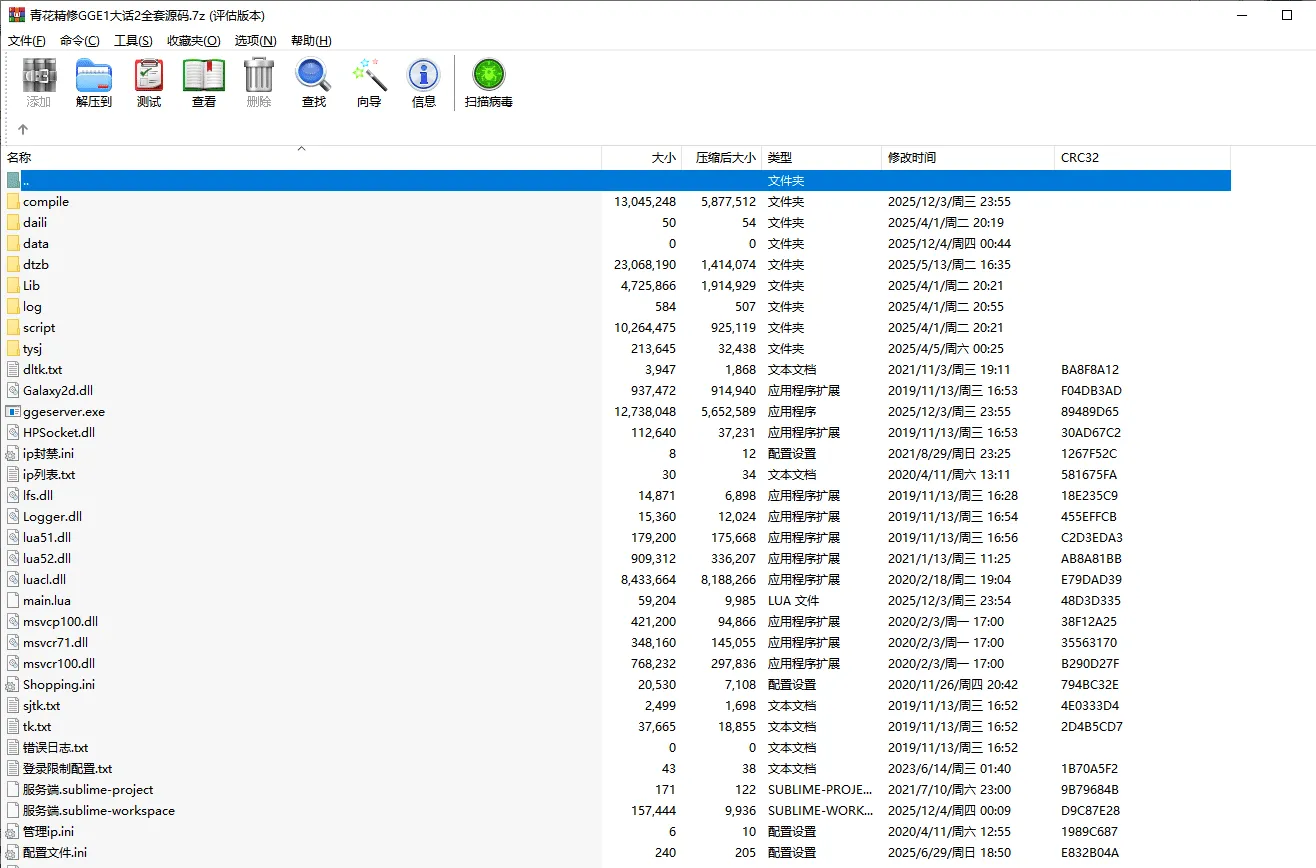Select the dltk.txt file icon
1316x868 pixels.
[13, 369]
